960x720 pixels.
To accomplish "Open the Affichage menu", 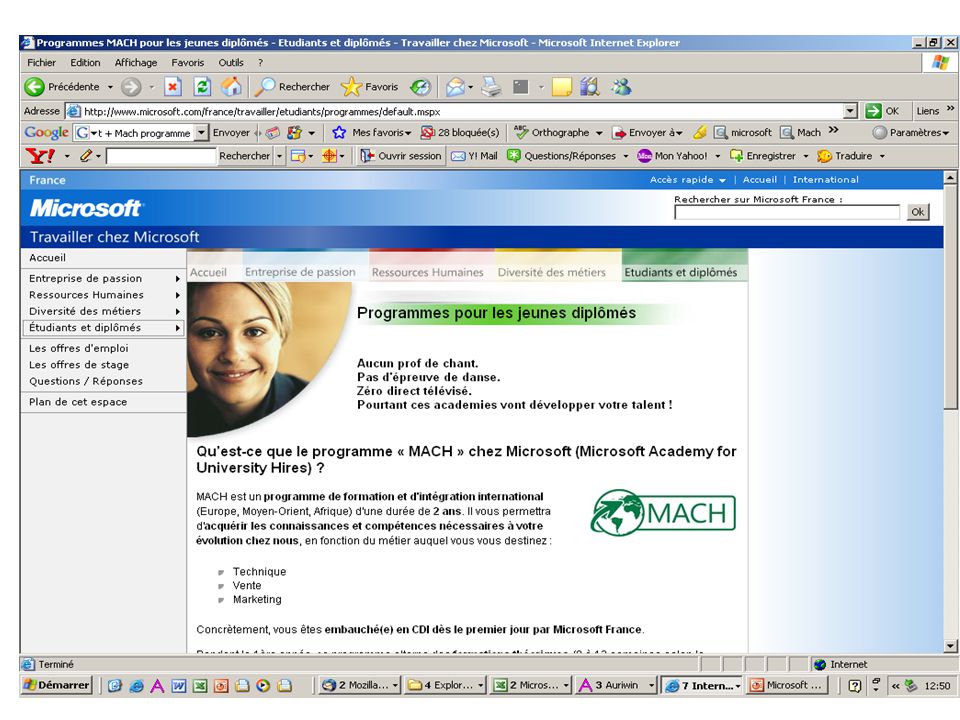I will tap(136, 62).
